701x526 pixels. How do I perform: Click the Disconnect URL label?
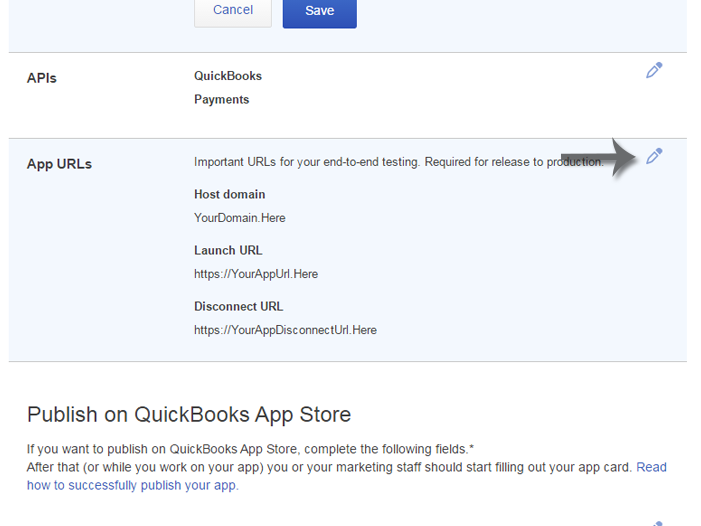click(x=238, y=306)
